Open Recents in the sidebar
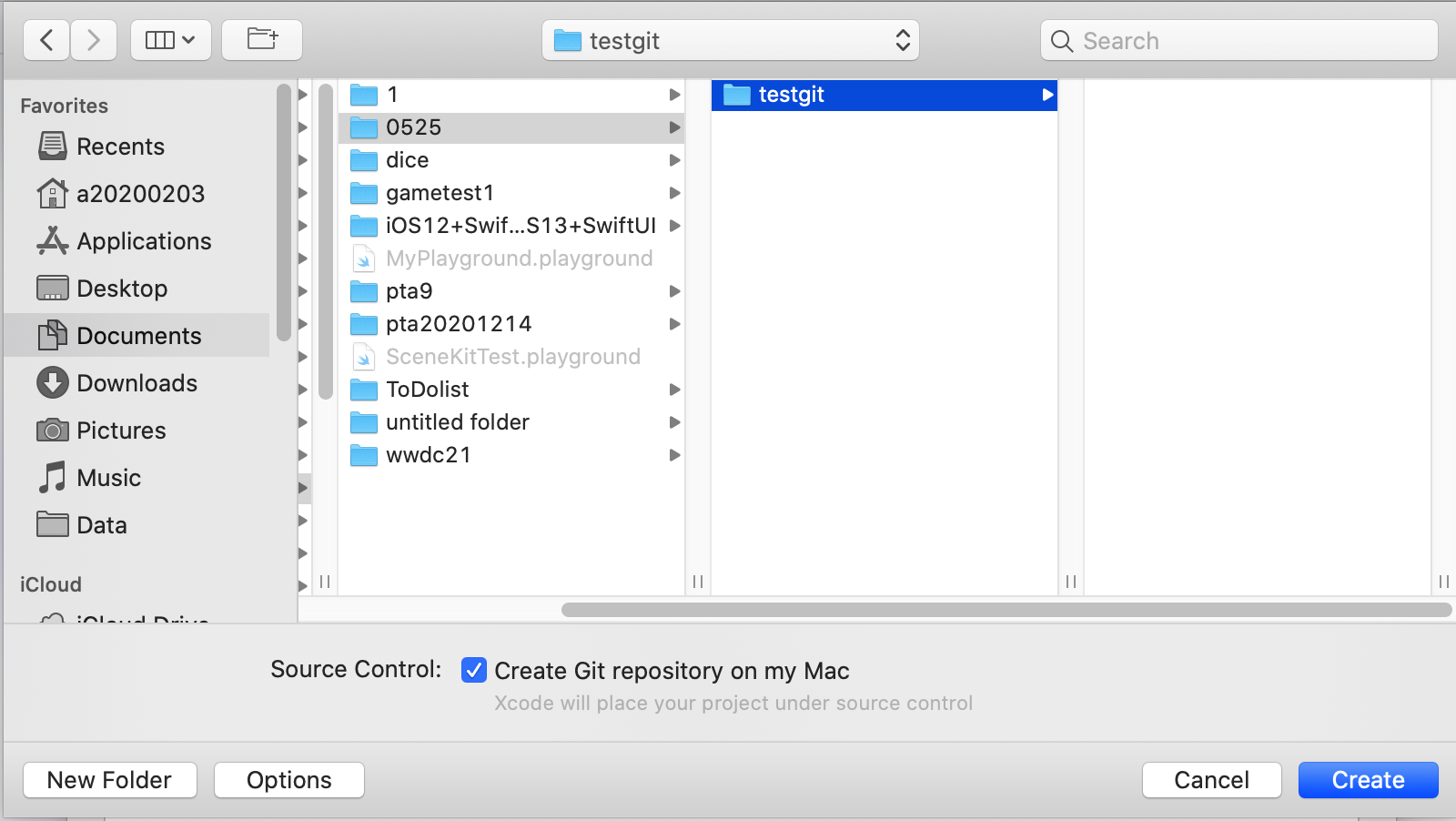Viewport: 1456px width, 821px height. tap(136, 147)
